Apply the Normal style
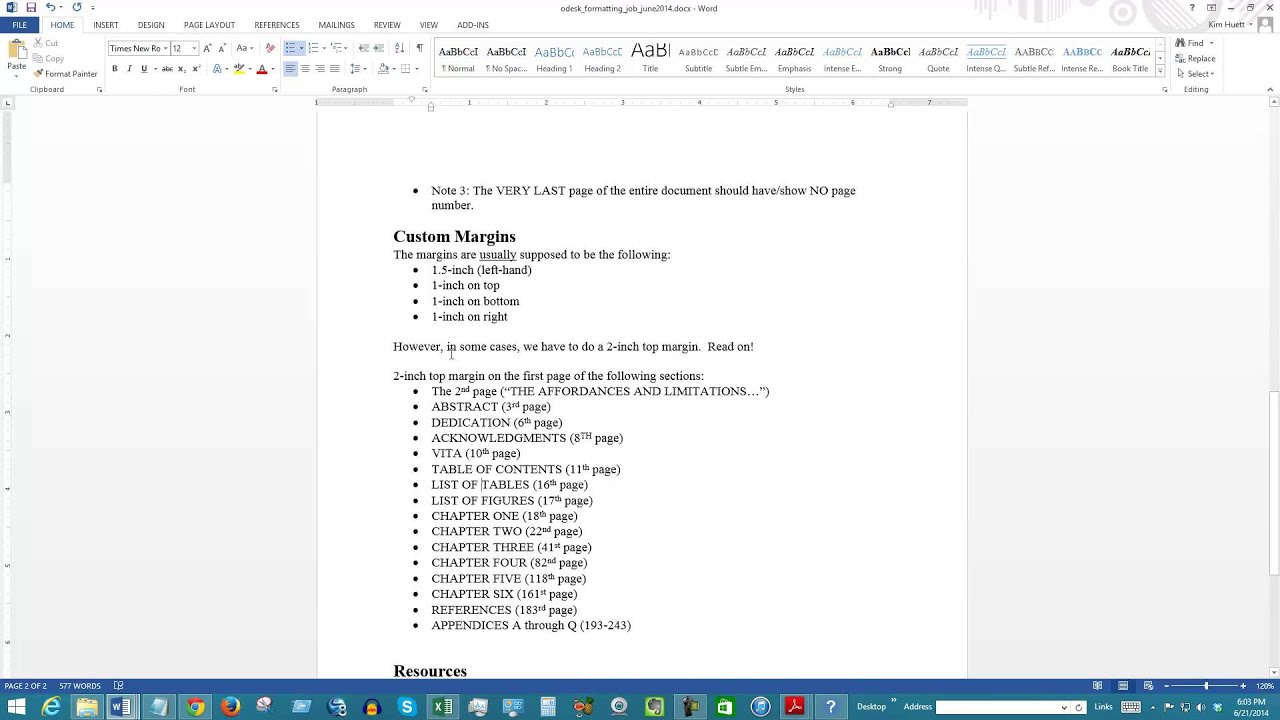The image size is (1280, 720). coord(458,59)
